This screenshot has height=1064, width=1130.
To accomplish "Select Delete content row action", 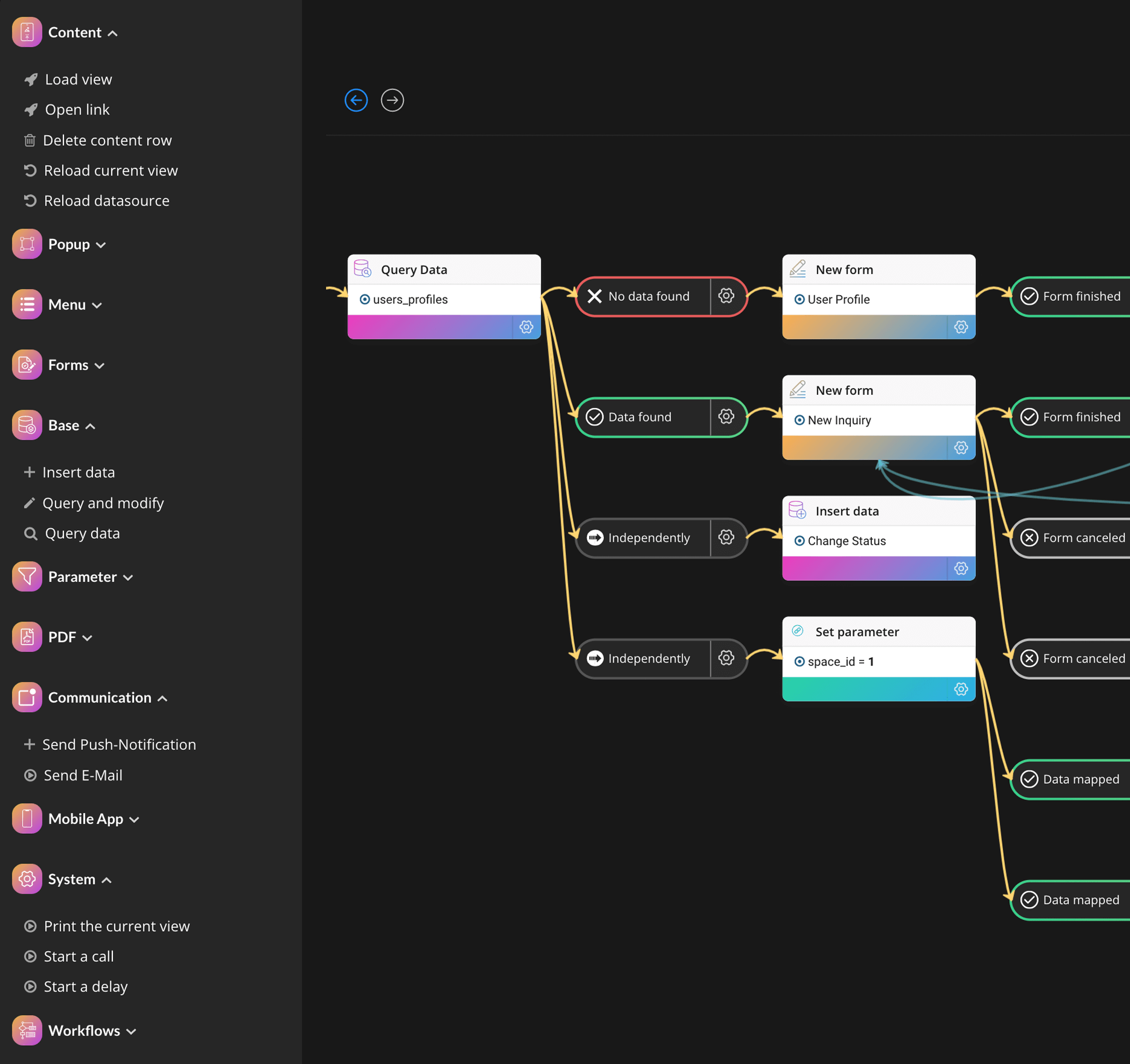I will coord(98,140).
